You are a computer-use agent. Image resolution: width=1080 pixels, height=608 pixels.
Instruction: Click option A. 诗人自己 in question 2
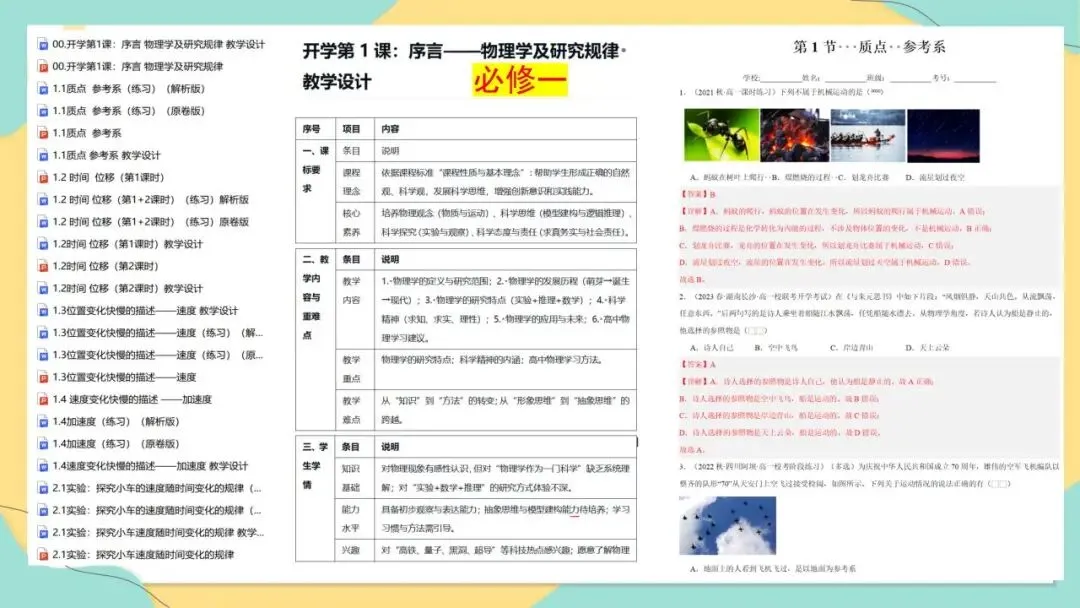(712, 348)
